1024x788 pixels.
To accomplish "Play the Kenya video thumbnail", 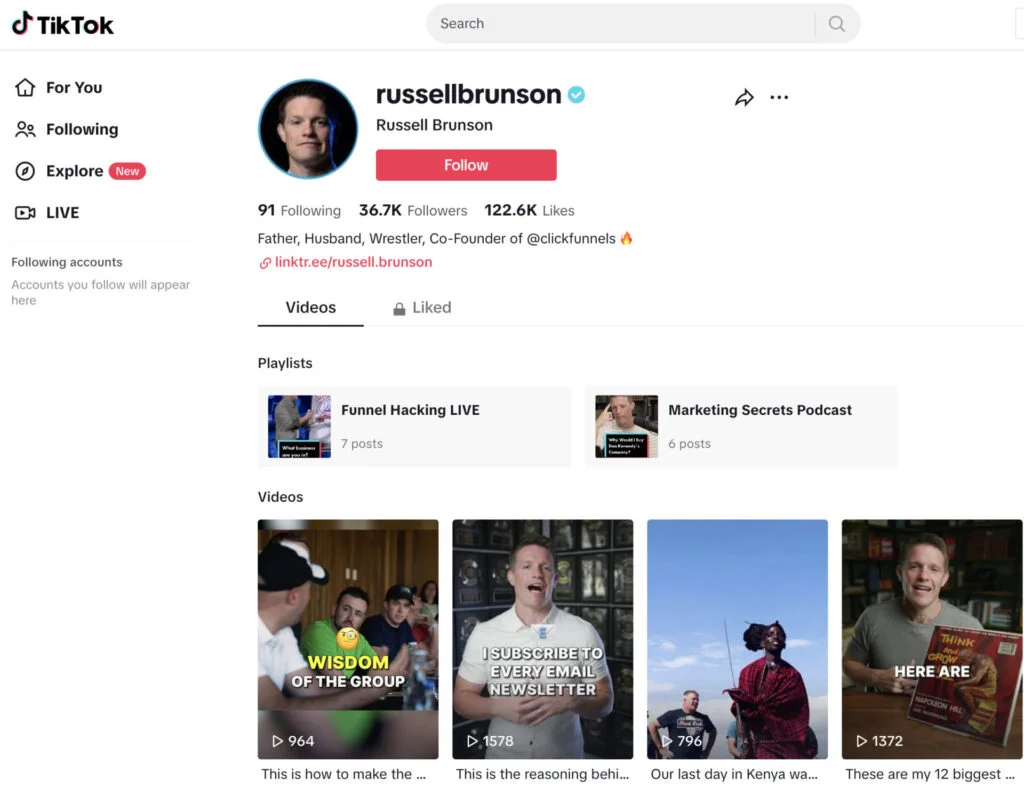I will [737, 639].
